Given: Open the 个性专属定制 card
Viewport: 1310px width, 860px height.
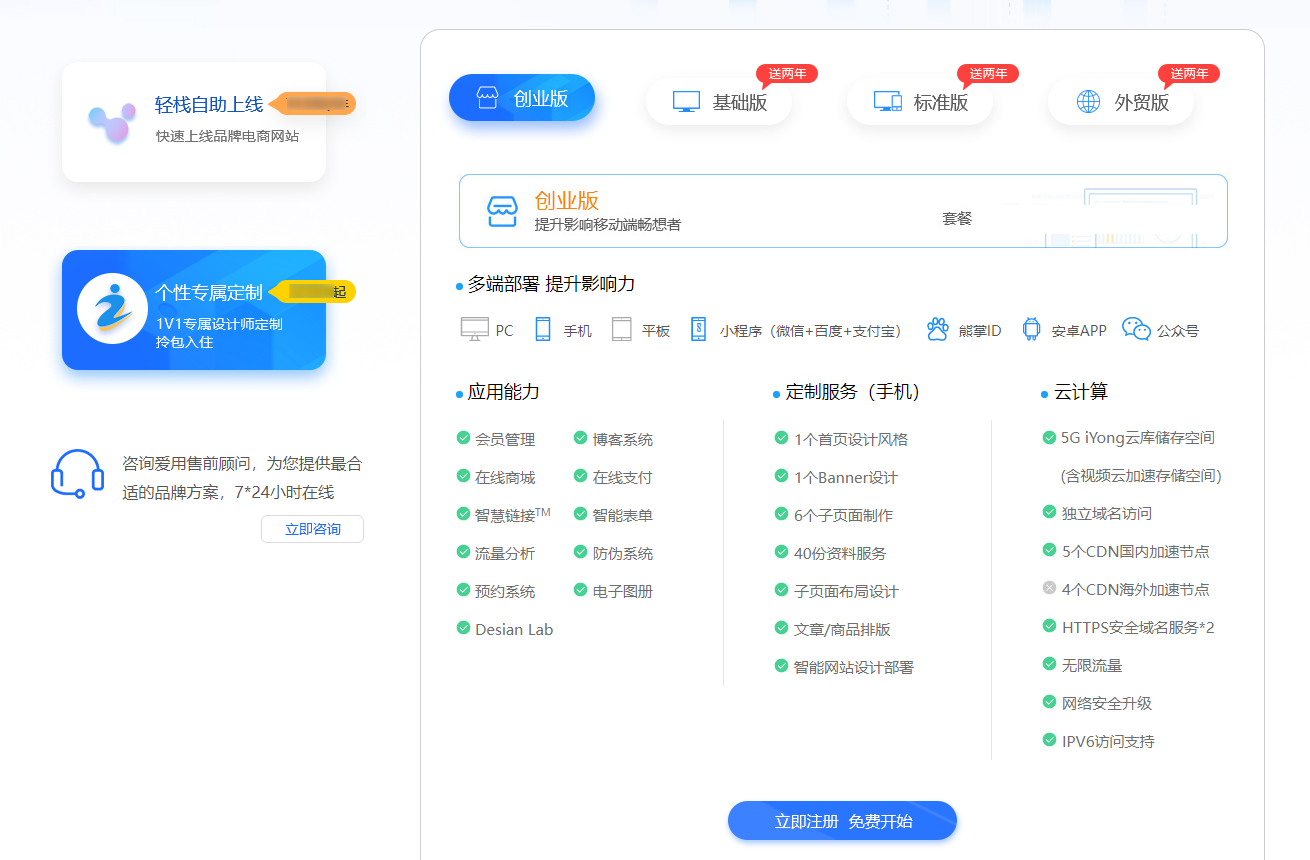Looking at the screenshot, I should click(x=194, y=310).
